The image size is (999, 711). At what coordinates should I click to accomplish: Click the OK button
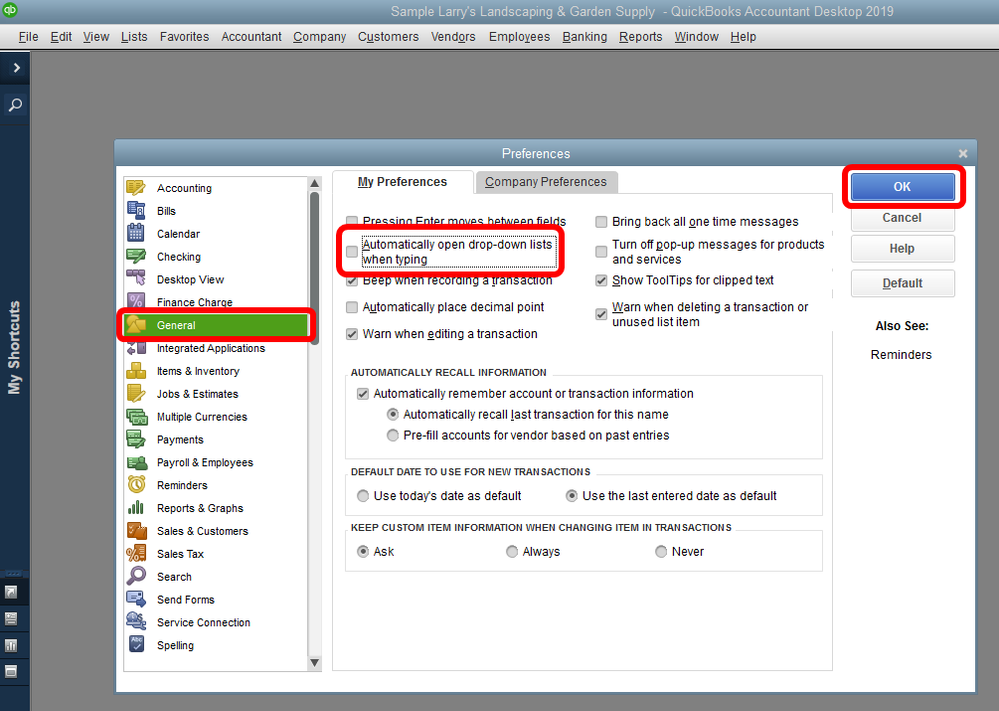click(x=902, y=187)
